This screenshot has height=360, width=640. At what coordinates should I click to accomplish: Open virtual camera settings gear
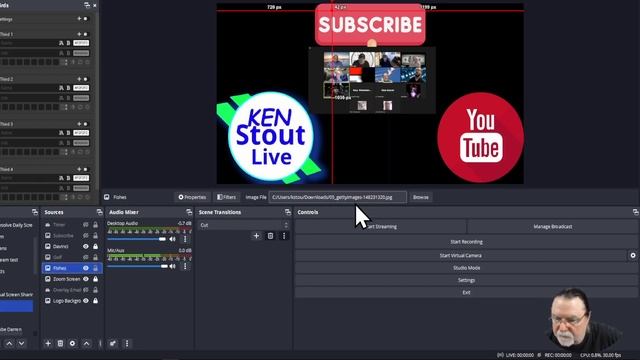pos(633,256)
